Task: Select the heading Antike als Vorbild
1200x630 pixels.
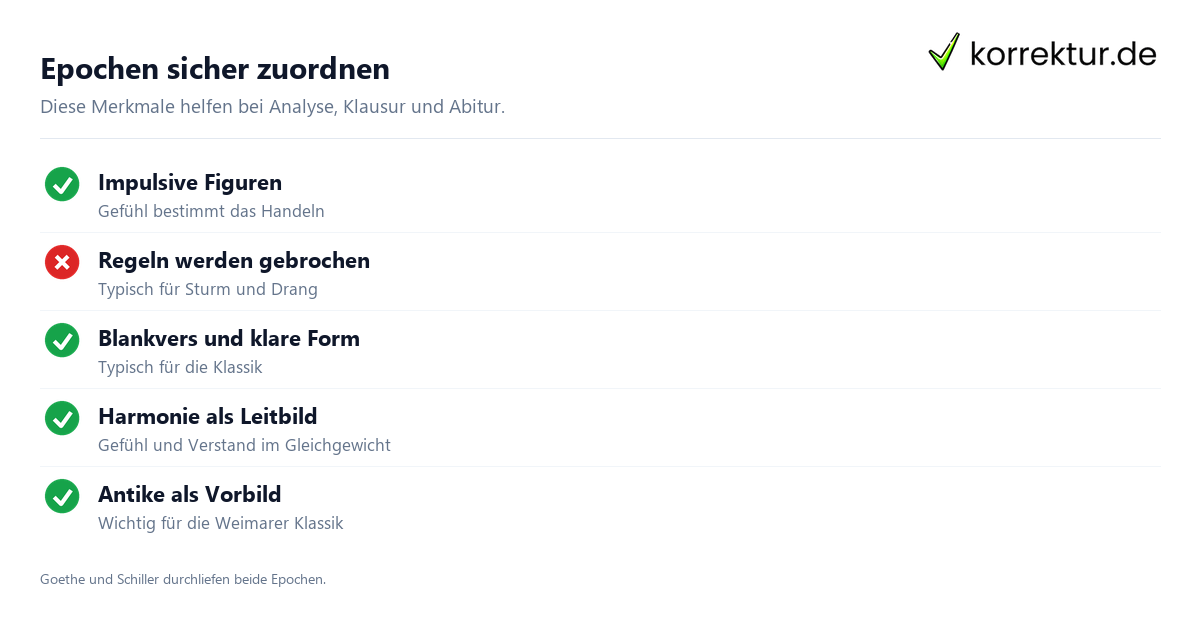Action: coord(190,495)
